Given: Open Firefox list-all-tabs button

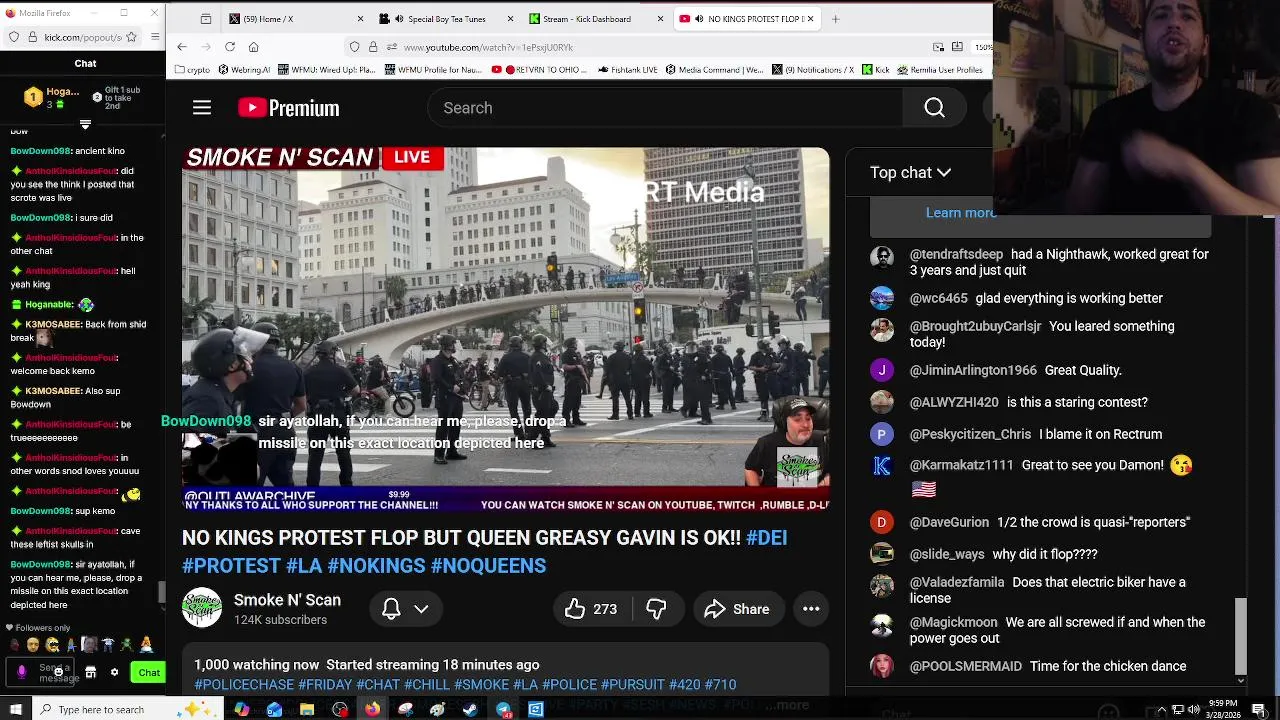Looking at the screenshot, I should click(x=206, y=19).
